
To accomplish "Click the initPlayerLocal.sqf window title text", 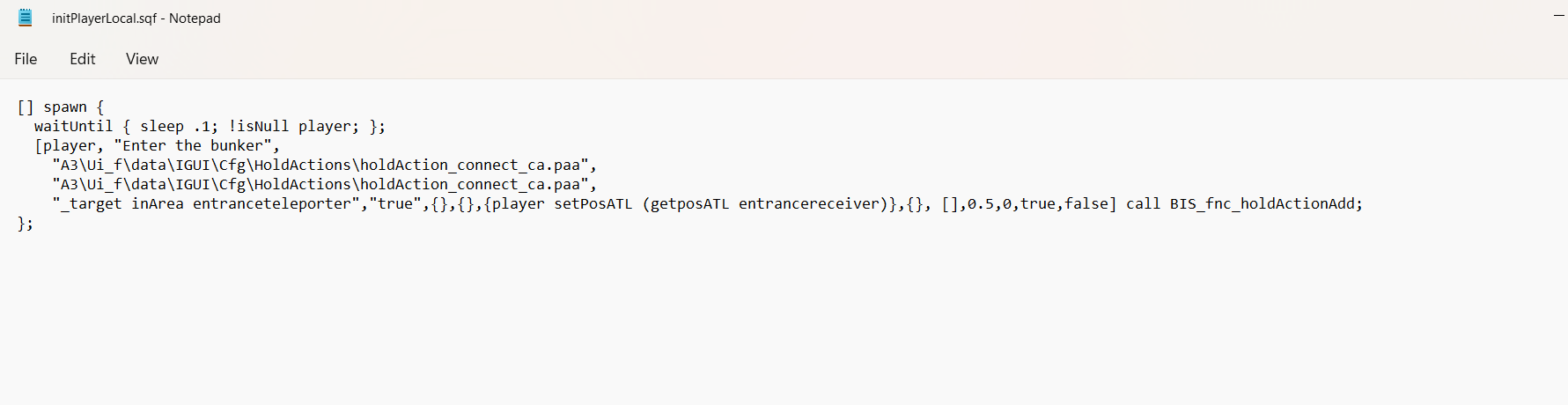I will pos(136,18).
